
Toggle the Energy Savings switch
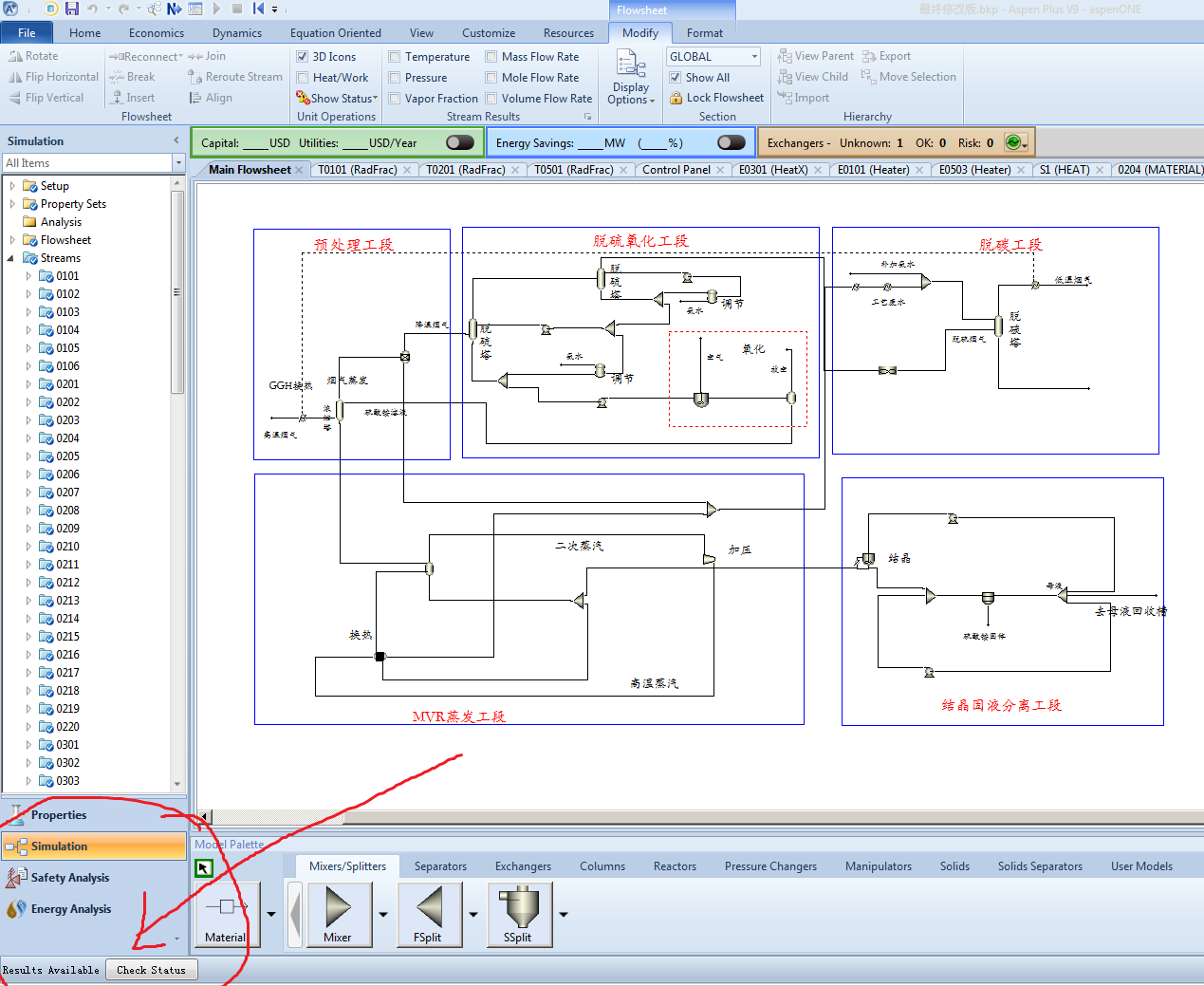pos(732,142)
